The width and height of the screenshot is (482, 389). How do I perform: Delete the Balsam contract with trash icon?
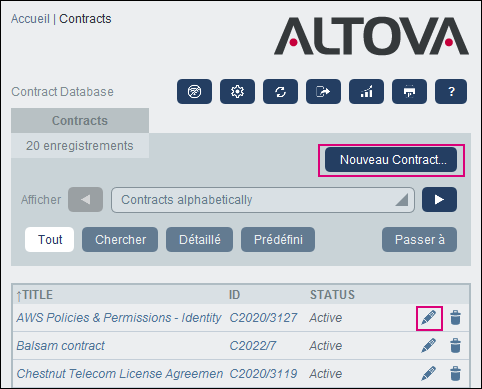[x=455, y=346]
